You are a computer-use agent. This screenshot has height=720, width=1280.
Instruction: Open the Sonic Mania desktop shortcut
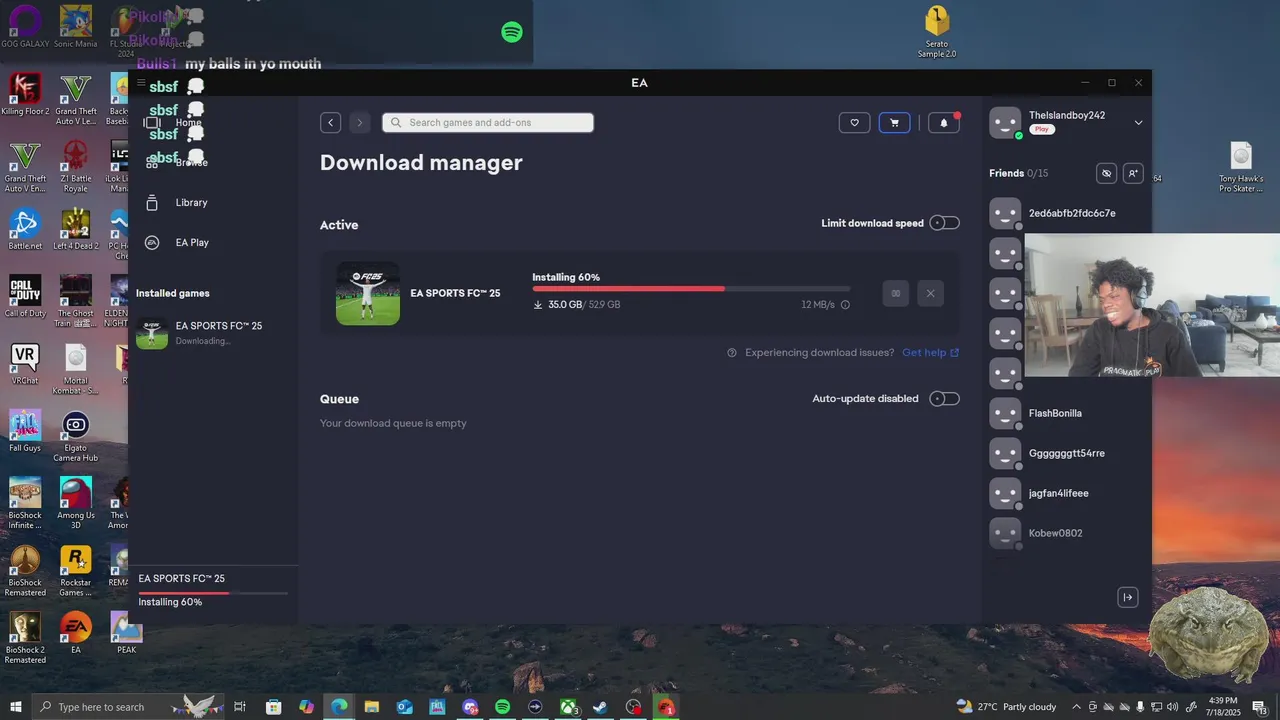(x=76, y=27)
